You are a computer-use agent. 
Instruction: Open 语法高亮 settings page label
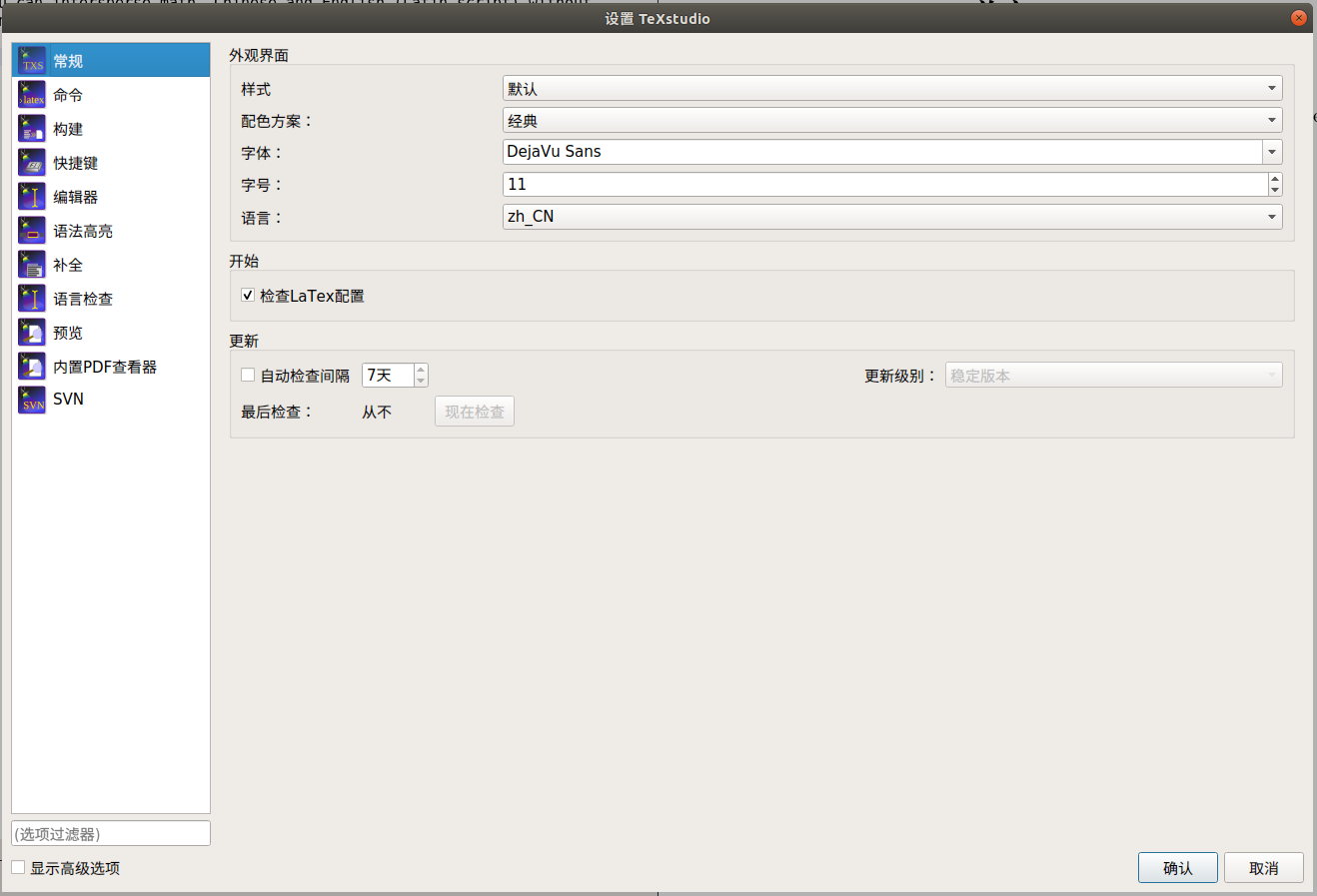click(x=83, y=231)
